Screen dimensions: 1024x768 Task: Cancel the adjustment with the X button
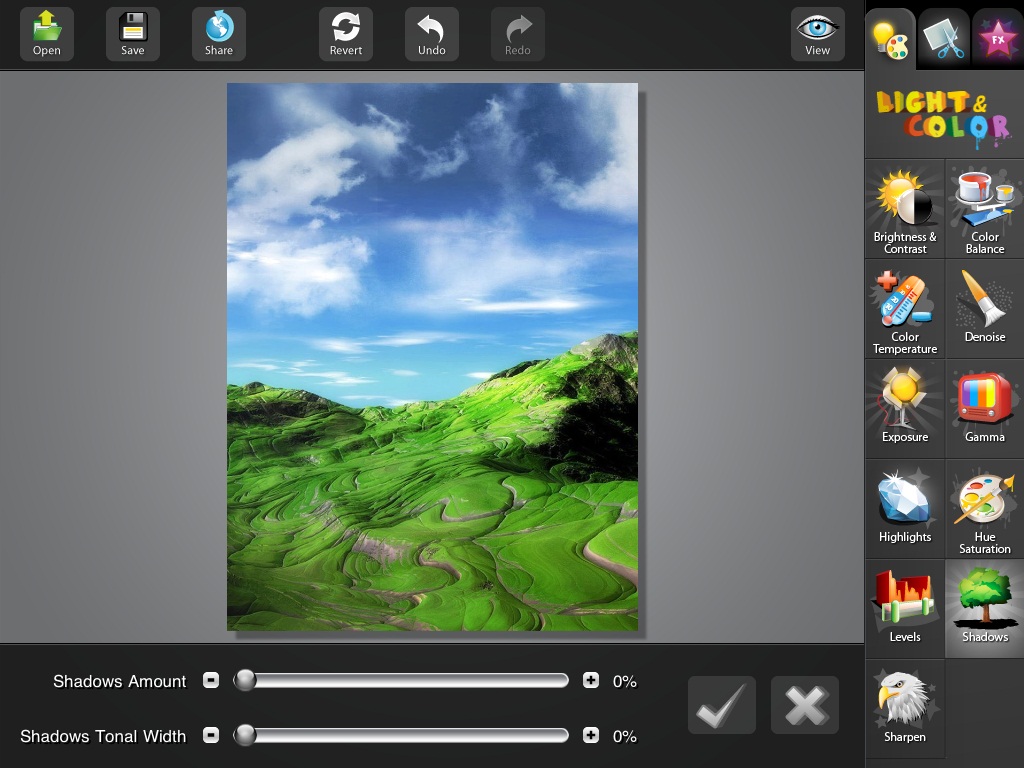(x=805, y=706)
